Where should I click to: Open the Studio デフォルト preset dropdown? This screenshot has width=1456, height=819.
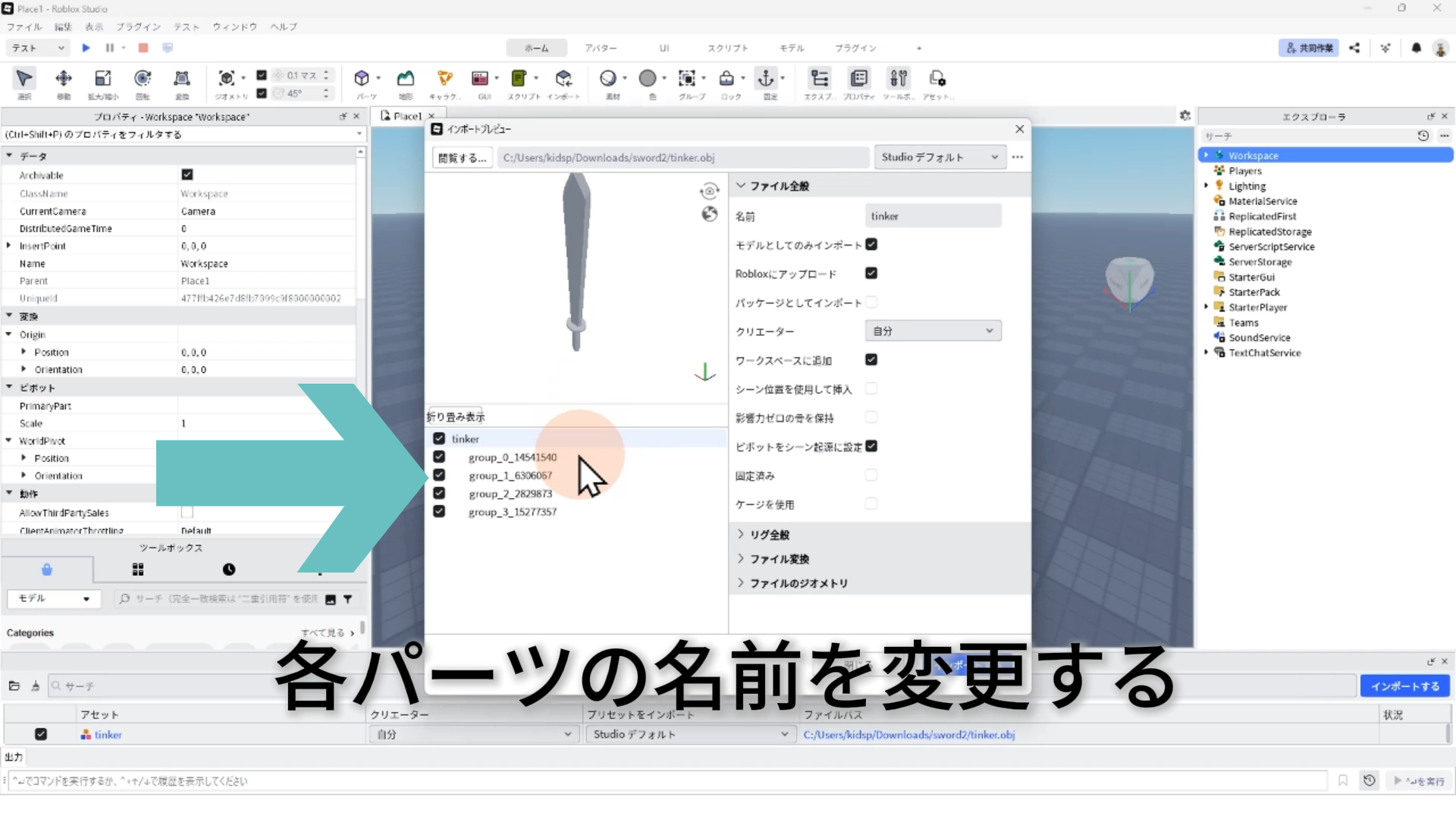click(939, 157)
